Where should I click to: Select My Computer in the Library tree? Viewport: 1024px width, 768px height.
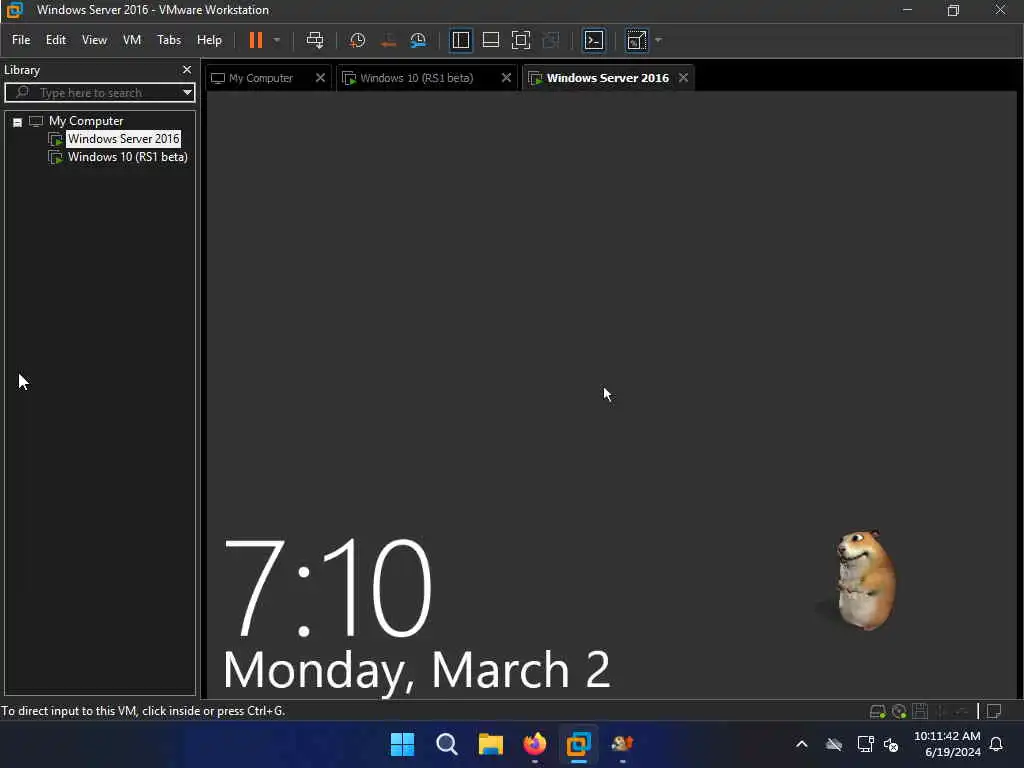pos(86,121)
